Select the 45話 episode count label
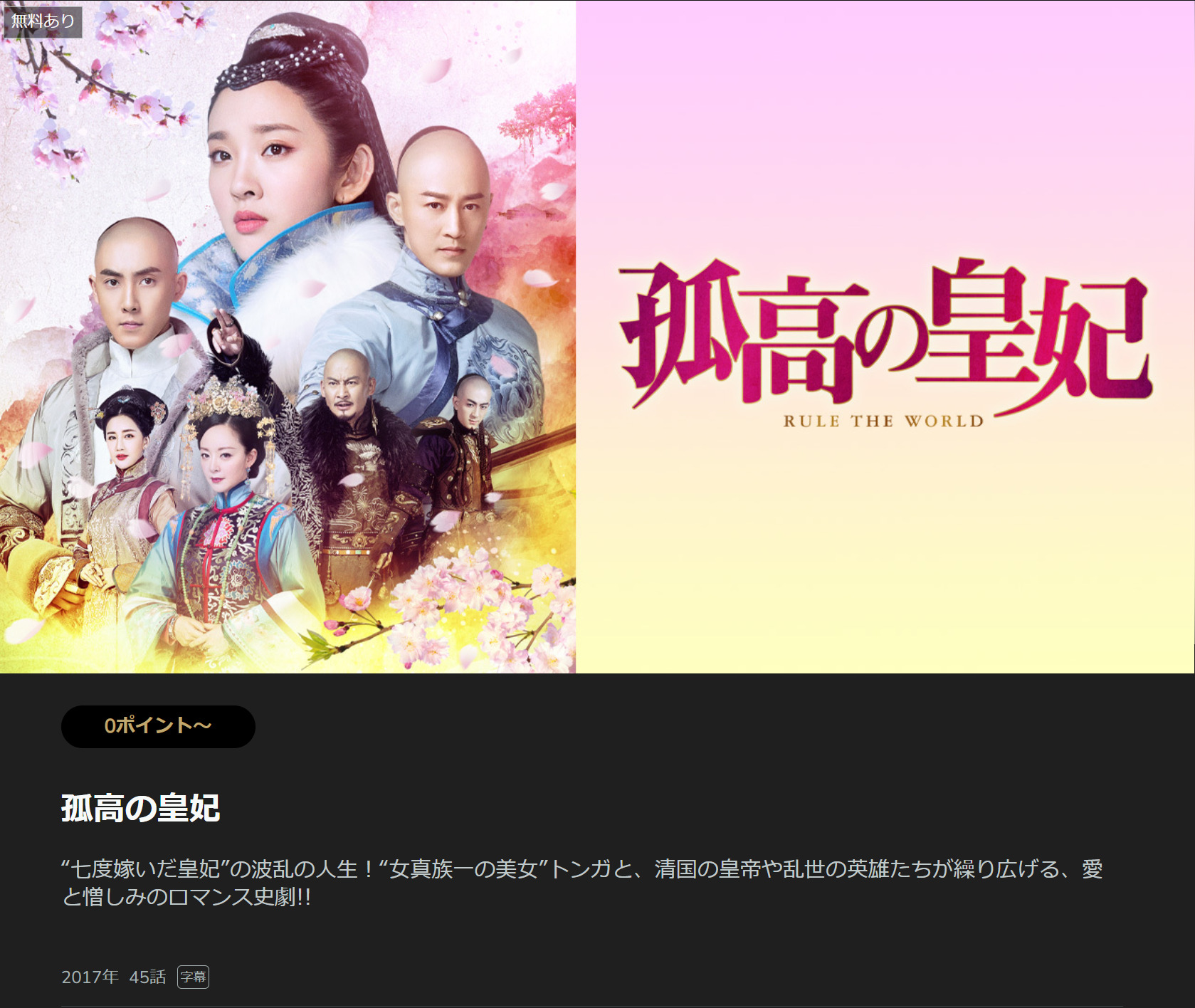The image size is (1195, 1008). coord(147,977)
